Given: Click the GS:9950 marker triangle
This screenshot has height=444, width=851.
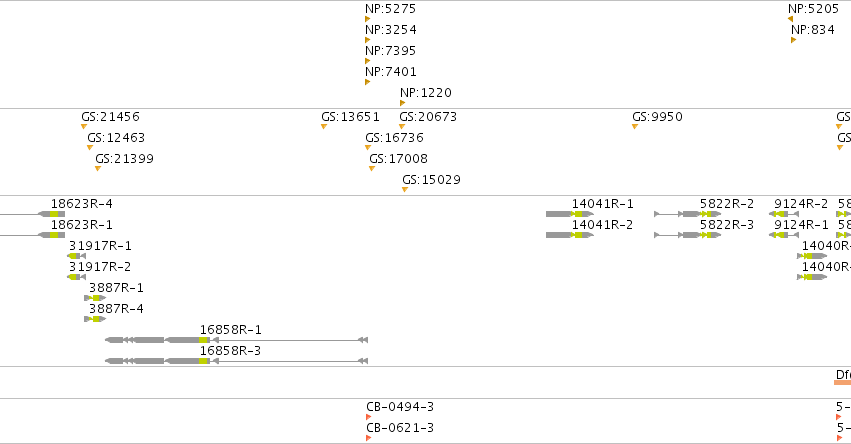Looking at the screenshot, I should tap(634, 127).
